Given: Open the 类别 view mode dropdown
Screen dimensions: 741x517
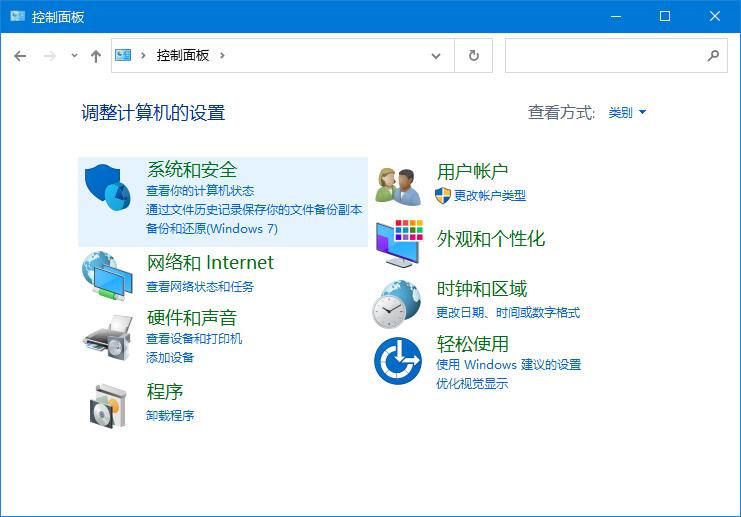Looking at the screenshot, I should click(627, 112).
